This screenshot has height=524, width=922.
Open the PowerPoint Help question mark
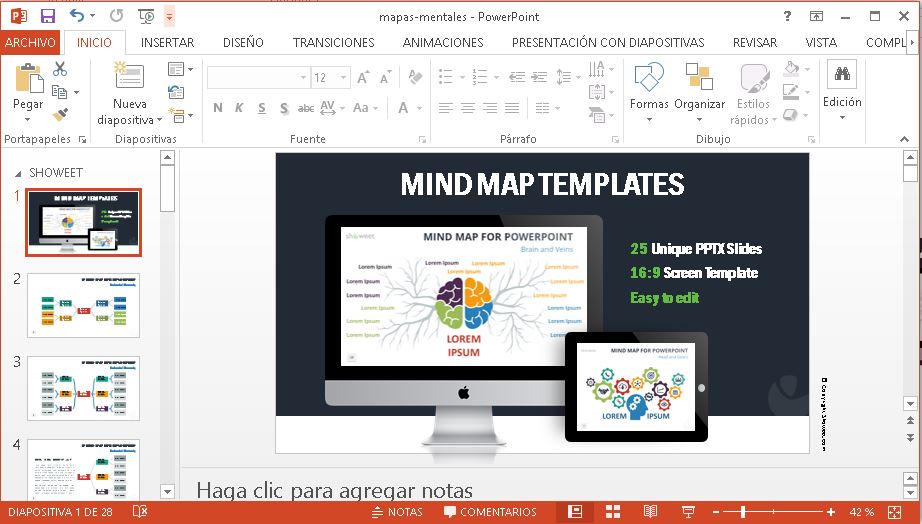(x=787, y=16)
